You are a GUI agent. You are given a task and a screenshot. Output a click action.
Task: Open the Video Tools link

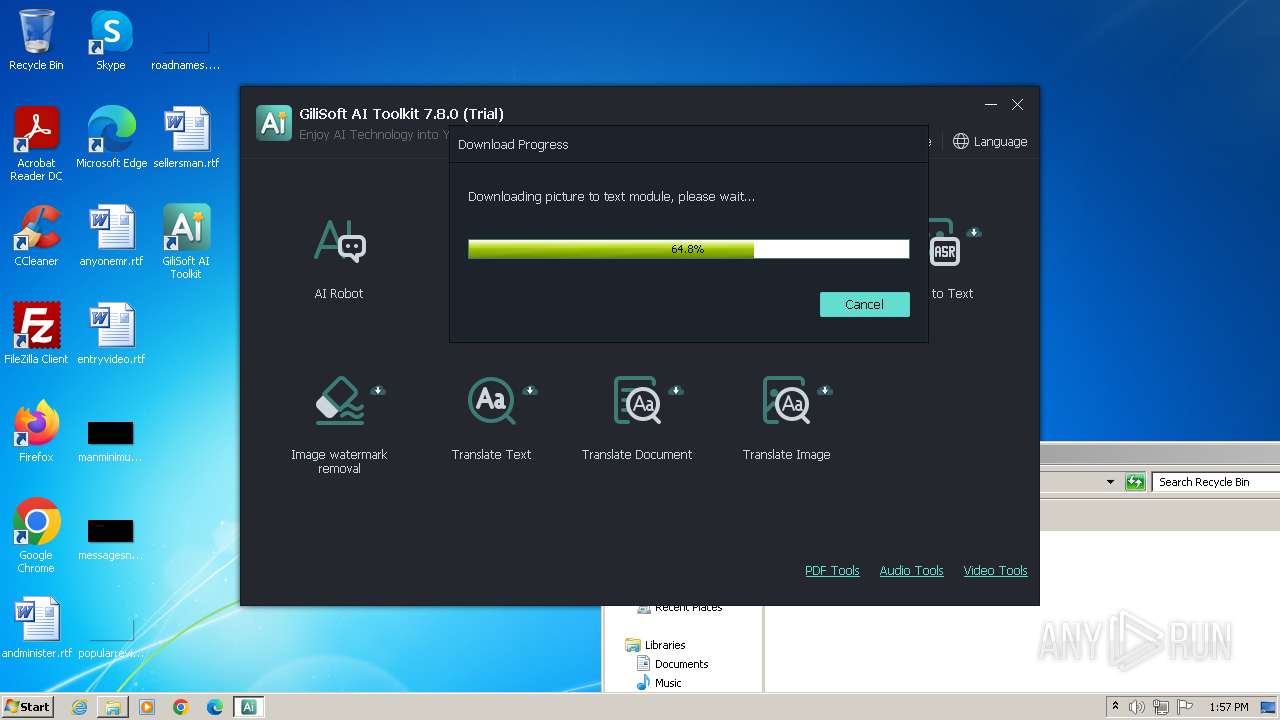[995, 570]
